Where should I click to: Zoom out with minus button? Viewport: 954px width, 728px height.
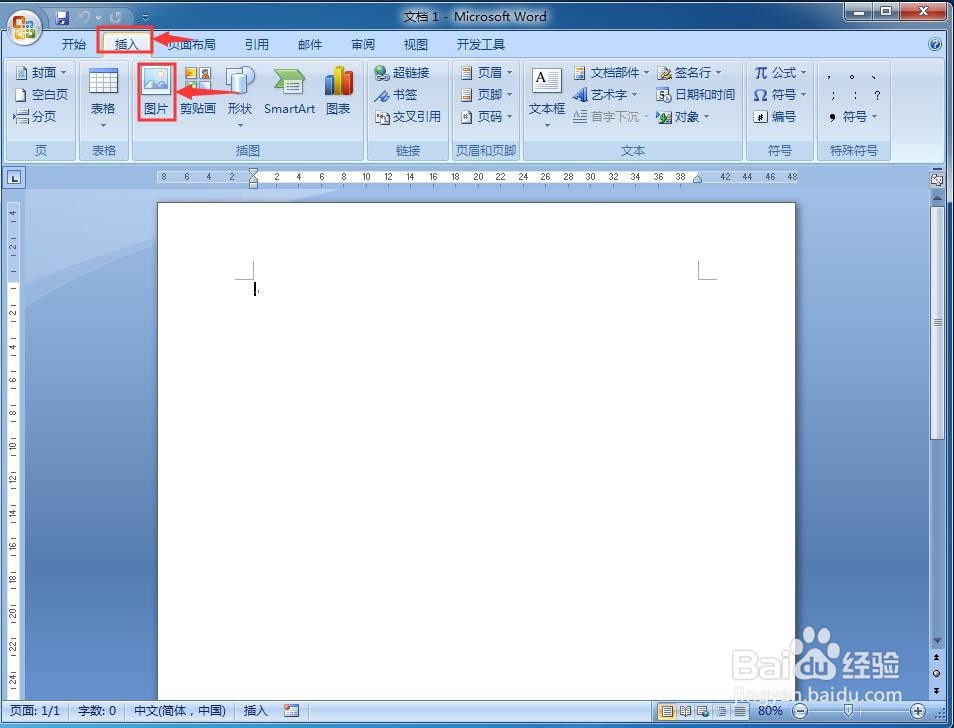pyautogui.click(x=801, y=710)
